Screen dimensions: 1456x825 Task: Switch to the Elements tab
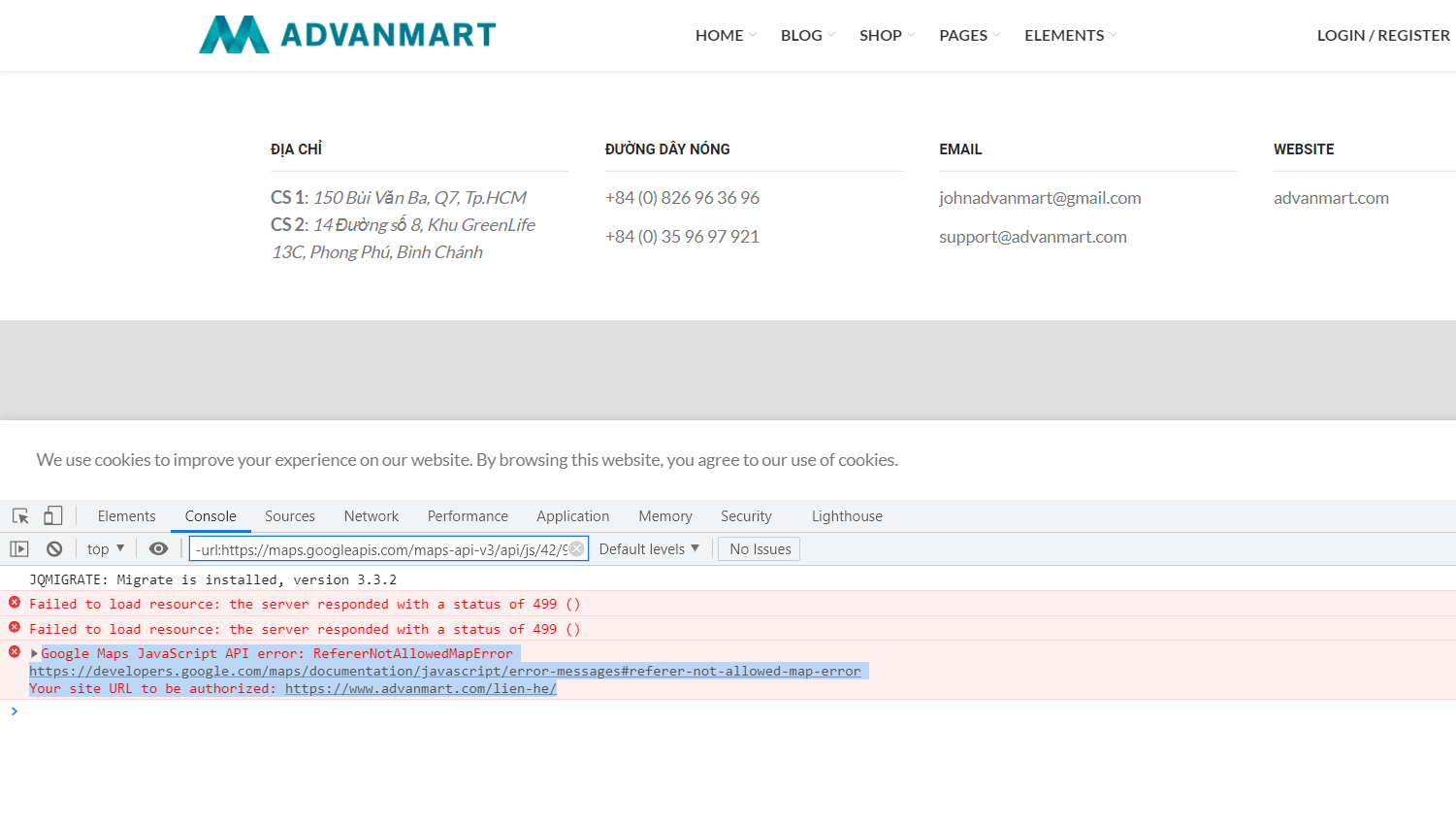click(x=126, y=516)
